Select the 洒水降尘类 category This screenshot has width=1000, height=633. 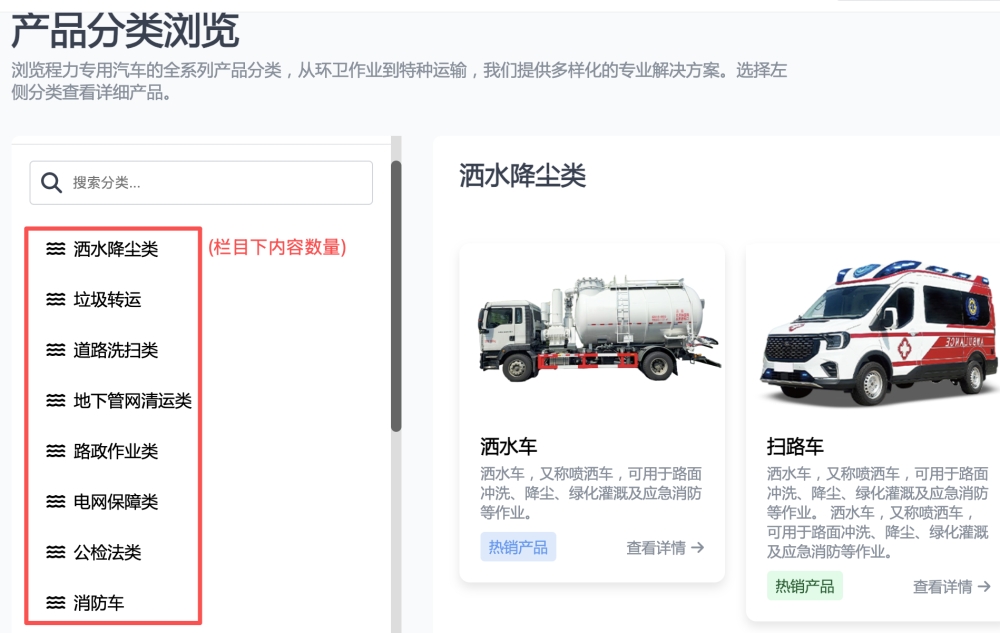tap(116, 249)
